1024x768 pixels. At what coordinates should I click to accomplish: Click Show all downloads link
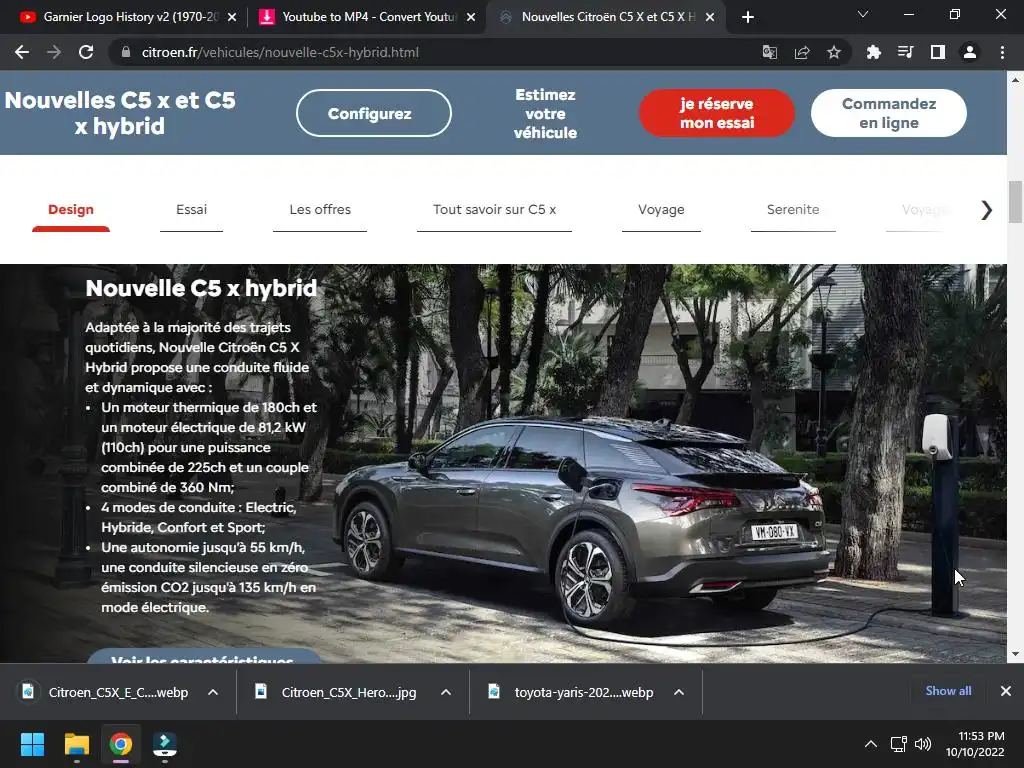tap(948, 691)
